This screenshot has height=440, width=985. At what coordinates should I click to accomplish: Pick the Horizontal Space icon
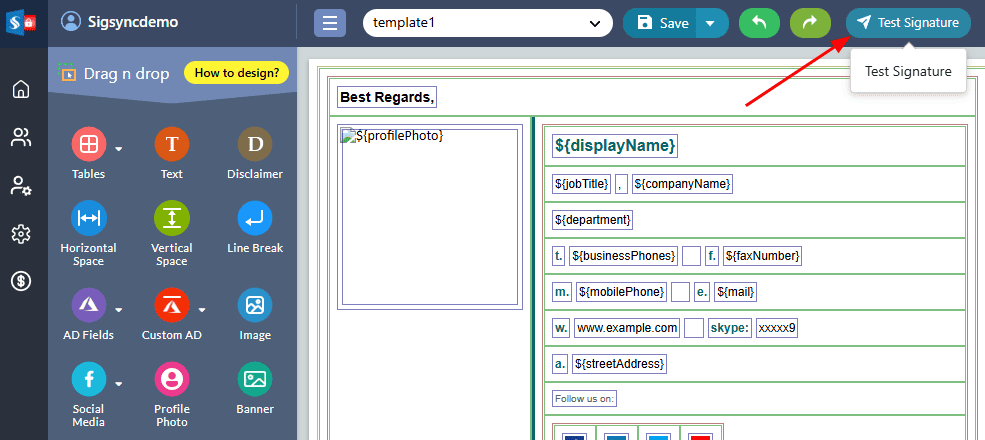[x=88, y=218]
